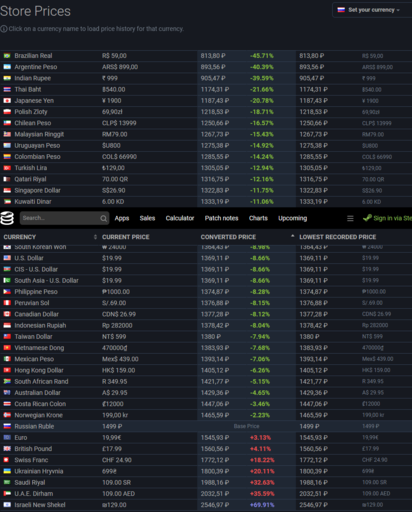412x512 pixels.
Task: Toggle Converted Price sort arrow
Action: click(292, 236)
